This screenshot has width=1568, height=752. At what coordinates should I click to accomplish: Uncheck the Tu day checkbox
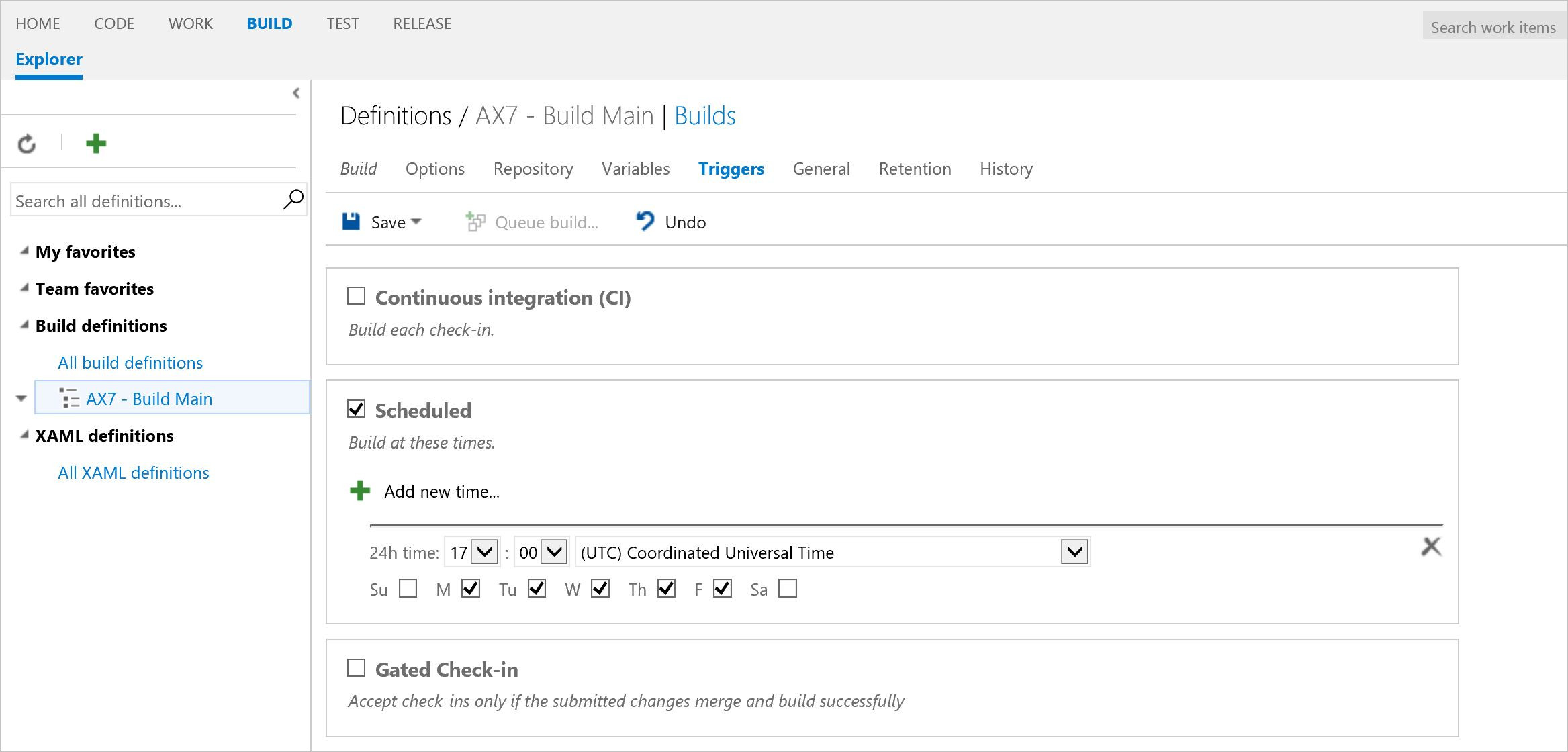click(537, 588)
